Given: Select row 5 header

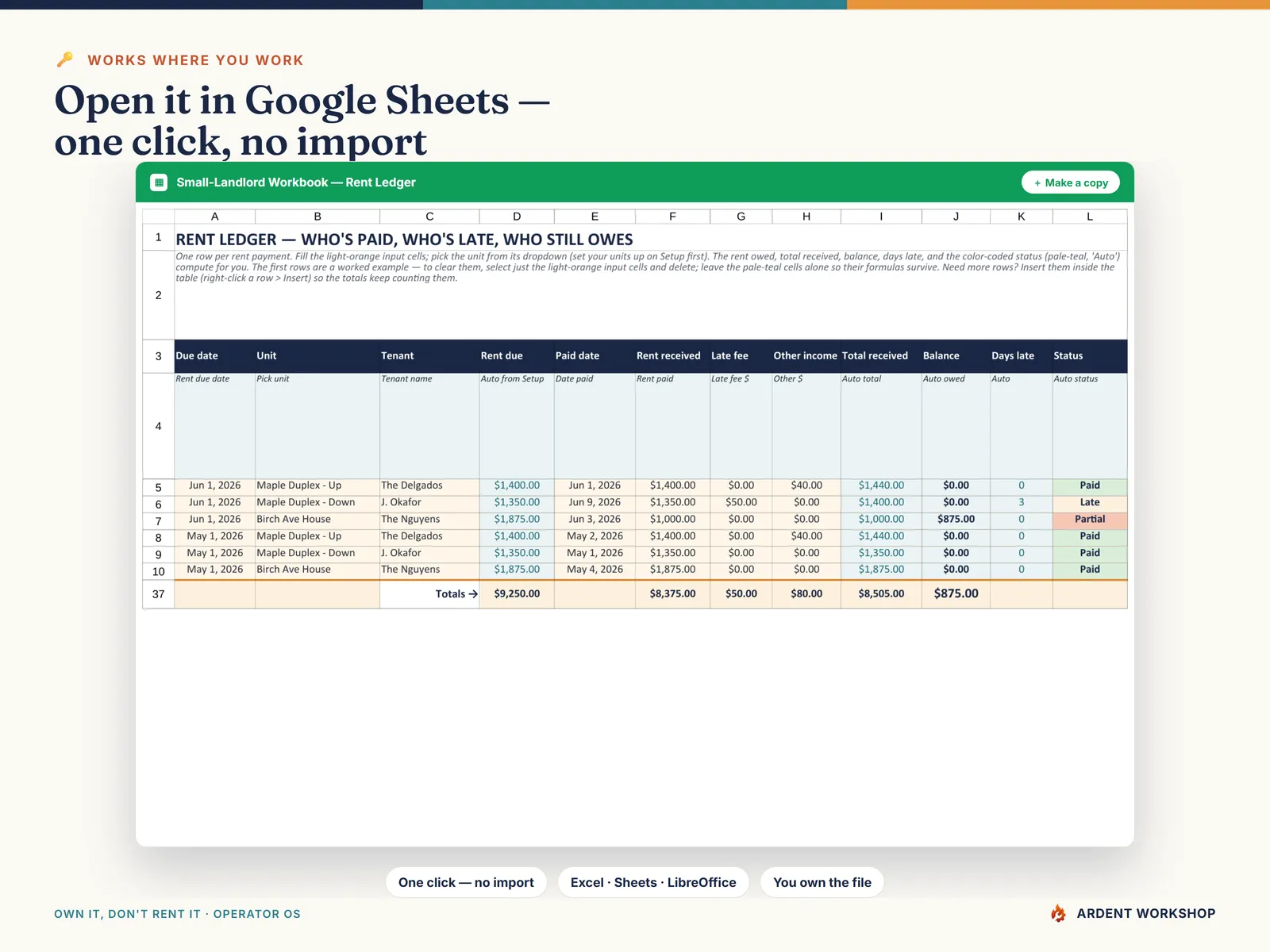Looking at the screenshot, I should [x=158, y=487].
